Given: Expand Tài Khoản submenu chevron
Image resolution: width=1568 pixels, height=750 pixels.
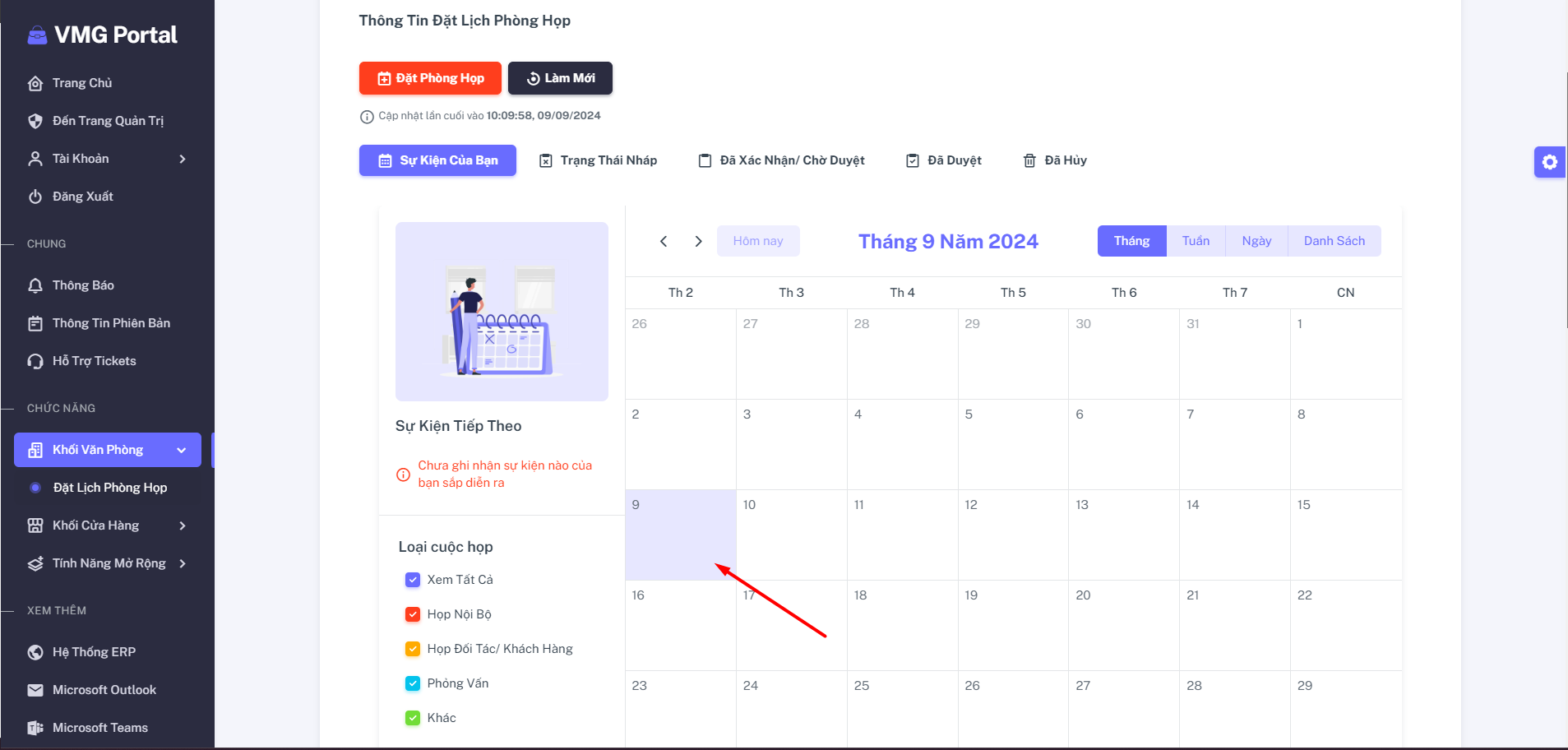Looking at the screenshot, I should pyautogui.click(x=183, y=159).
